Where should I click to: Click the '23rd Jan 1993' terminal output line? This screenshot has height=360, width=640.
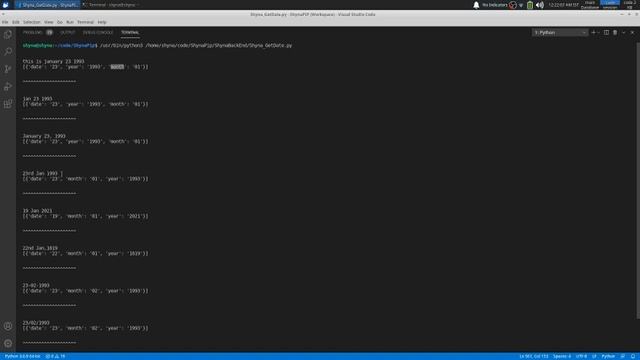[40, 173]
